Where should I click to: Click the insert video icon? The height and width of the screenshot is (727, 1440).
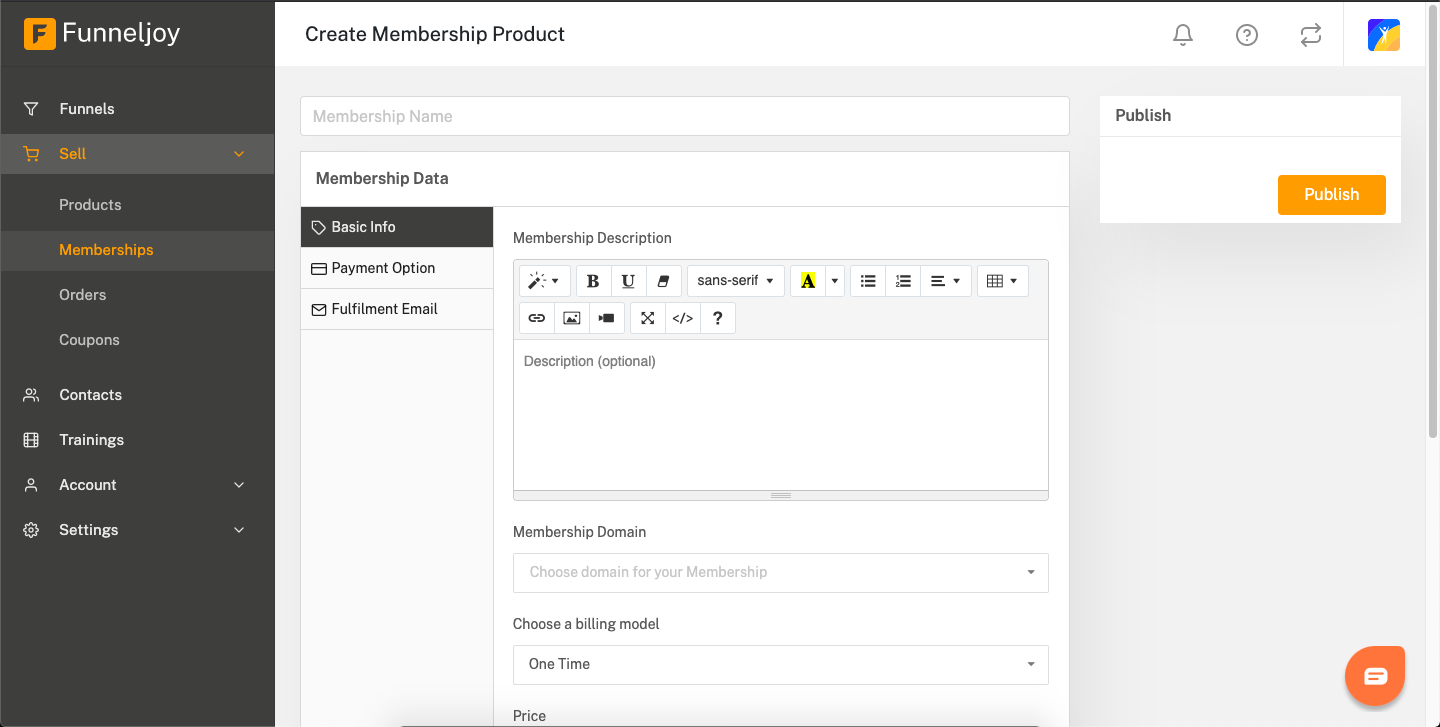pos(607,318)
